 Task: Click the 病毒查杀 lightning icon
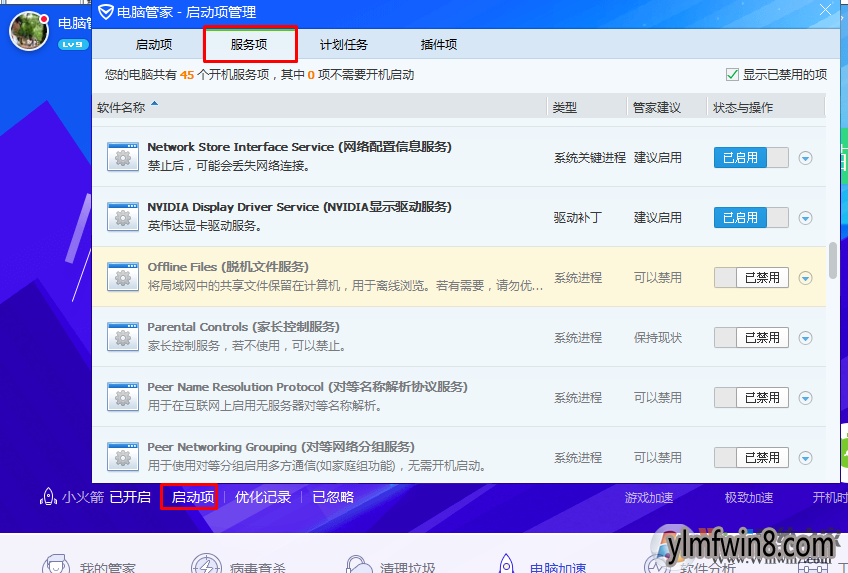[x=207, y=563]
